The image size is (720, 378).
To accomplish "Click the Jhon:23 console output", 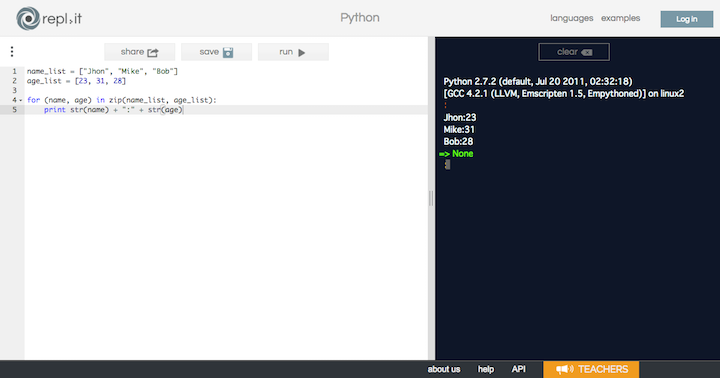I will pyautogui.click(x=460, y=118).
